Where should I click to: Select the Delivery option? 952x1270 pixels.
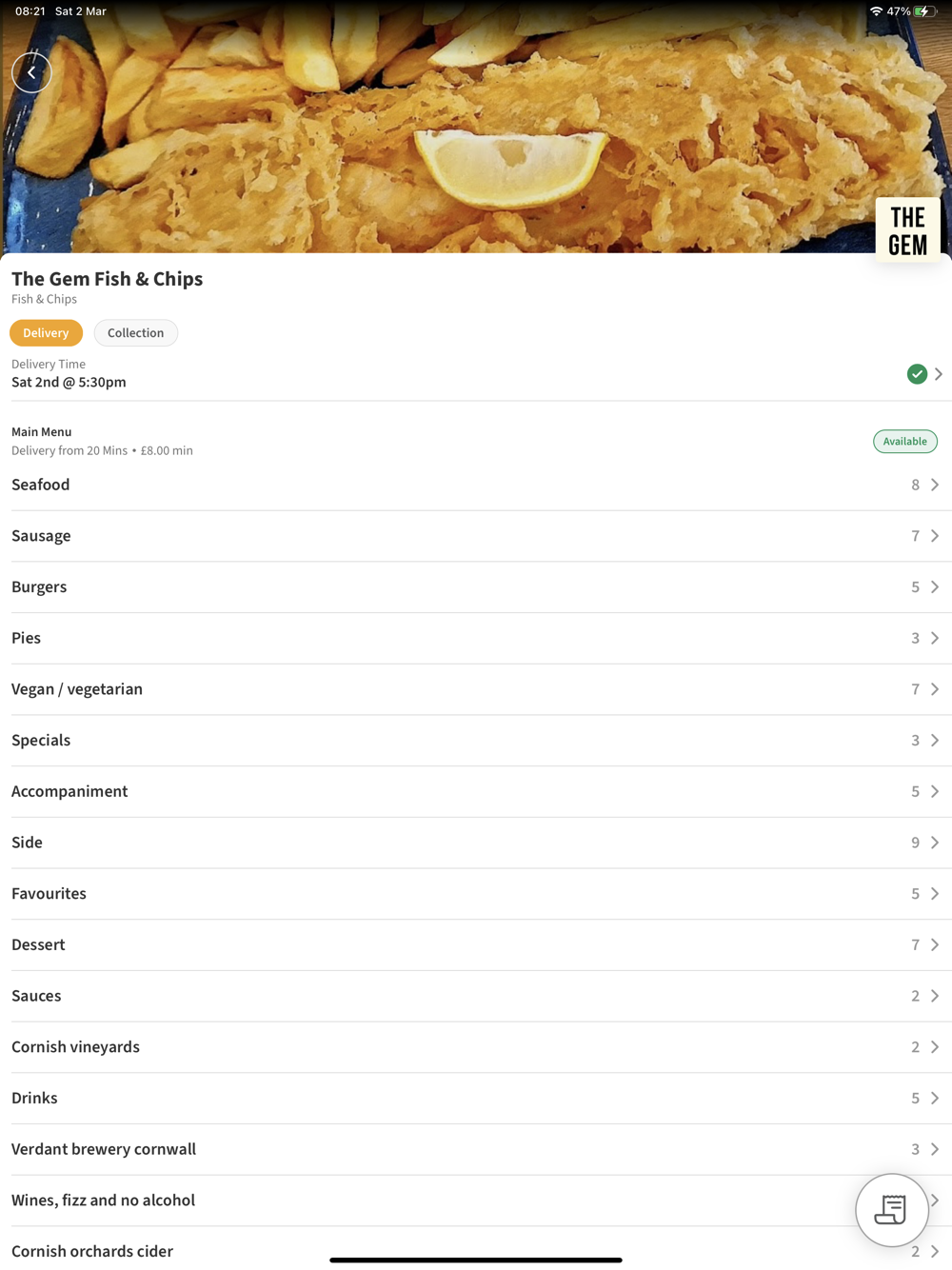[46, 333]
